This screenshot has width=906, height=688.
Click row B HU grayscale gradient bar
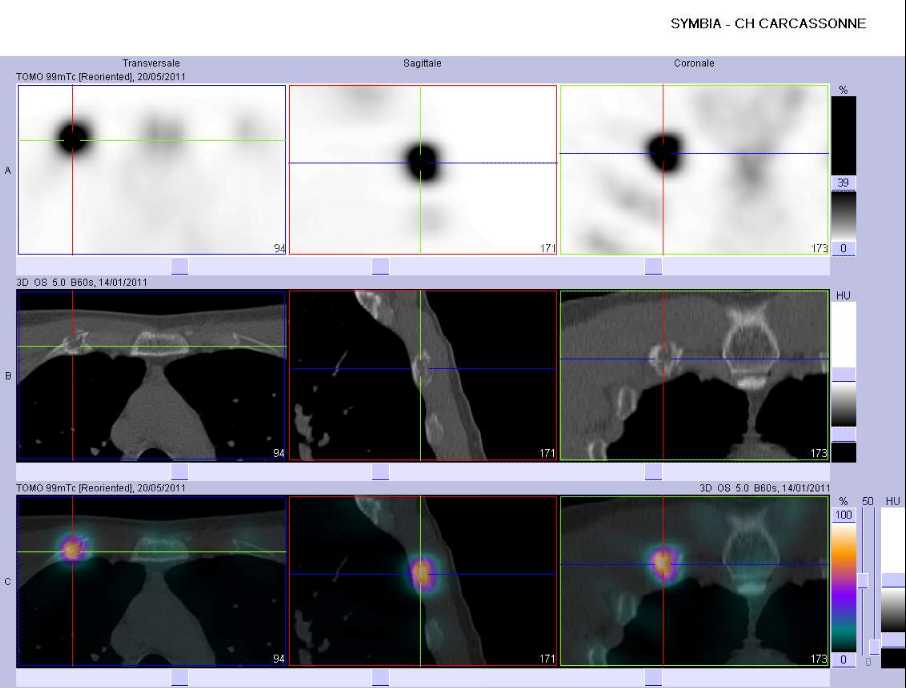[x=844, y=404]
